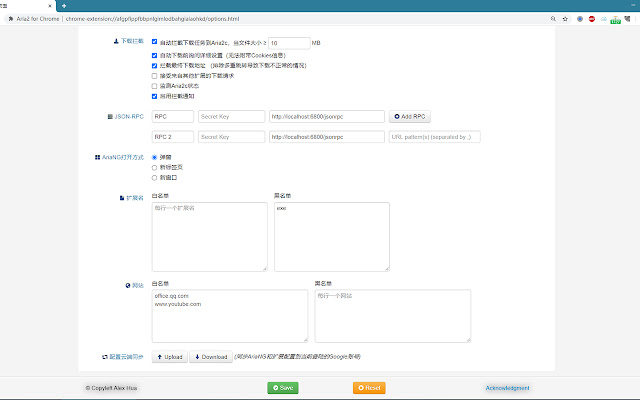Bookmark this page with the star icon
This screenshot has width=640, height=400.
565,19
